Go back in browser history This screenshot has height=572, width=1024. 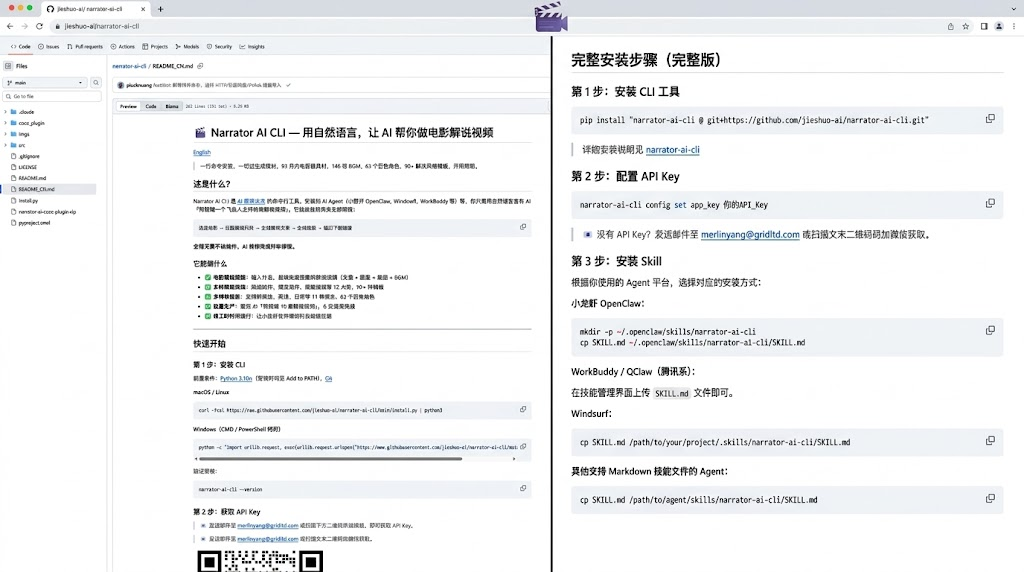pyautogui.click(x=10, y=26)
